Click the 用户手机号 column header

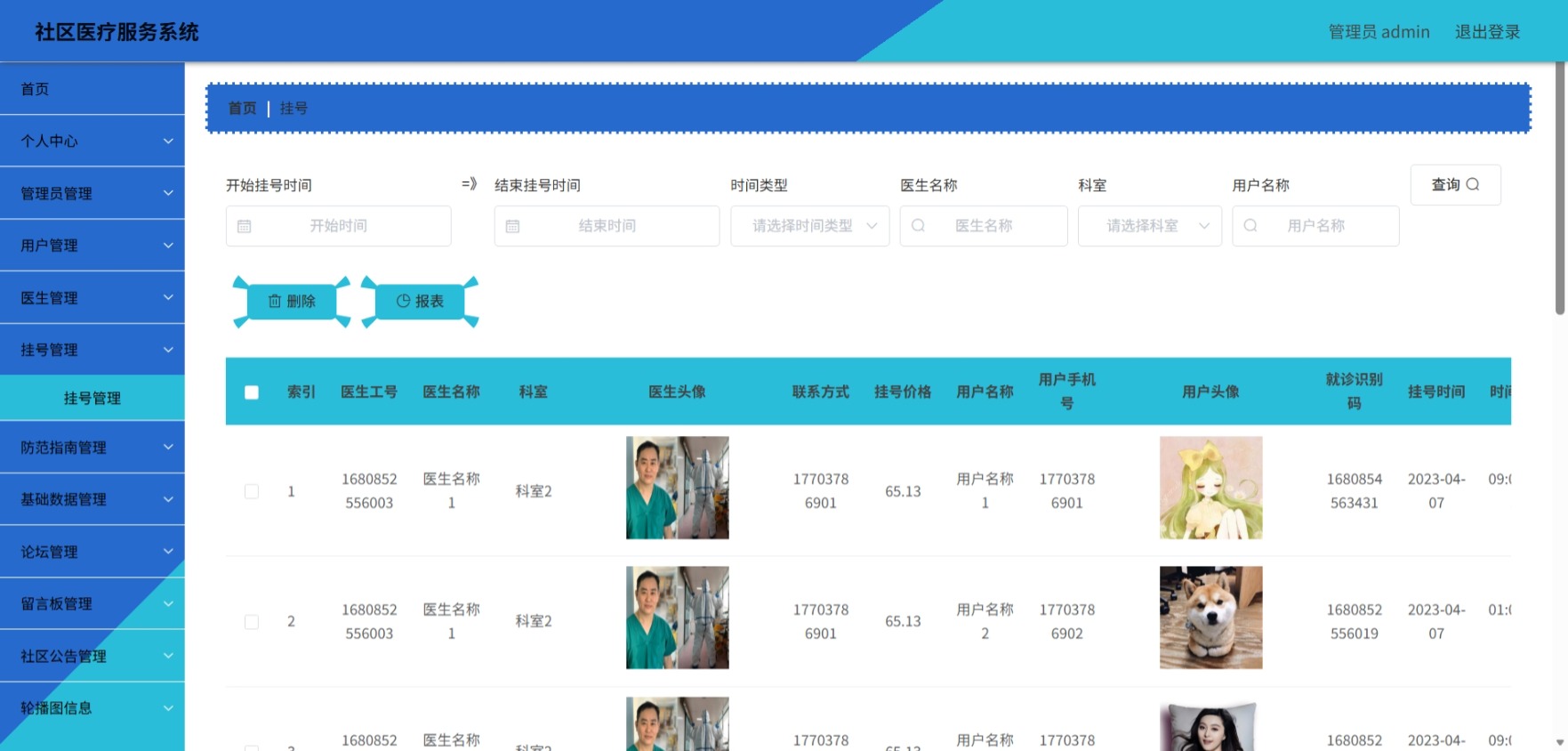[1067, 392]
